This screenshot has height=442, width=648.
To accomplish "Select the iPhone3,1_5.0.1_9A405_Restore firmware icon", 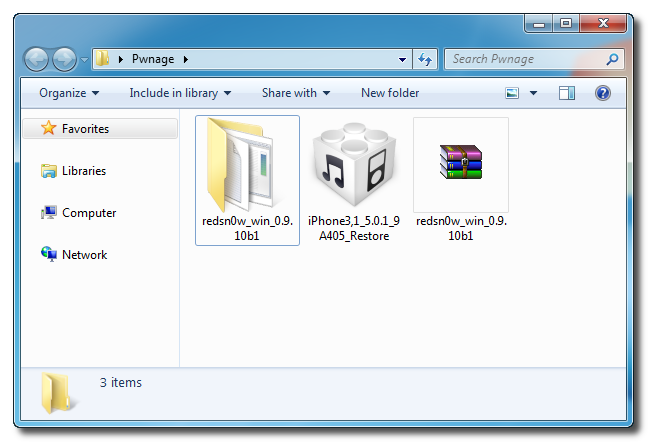I will click(x=354, y=164).
